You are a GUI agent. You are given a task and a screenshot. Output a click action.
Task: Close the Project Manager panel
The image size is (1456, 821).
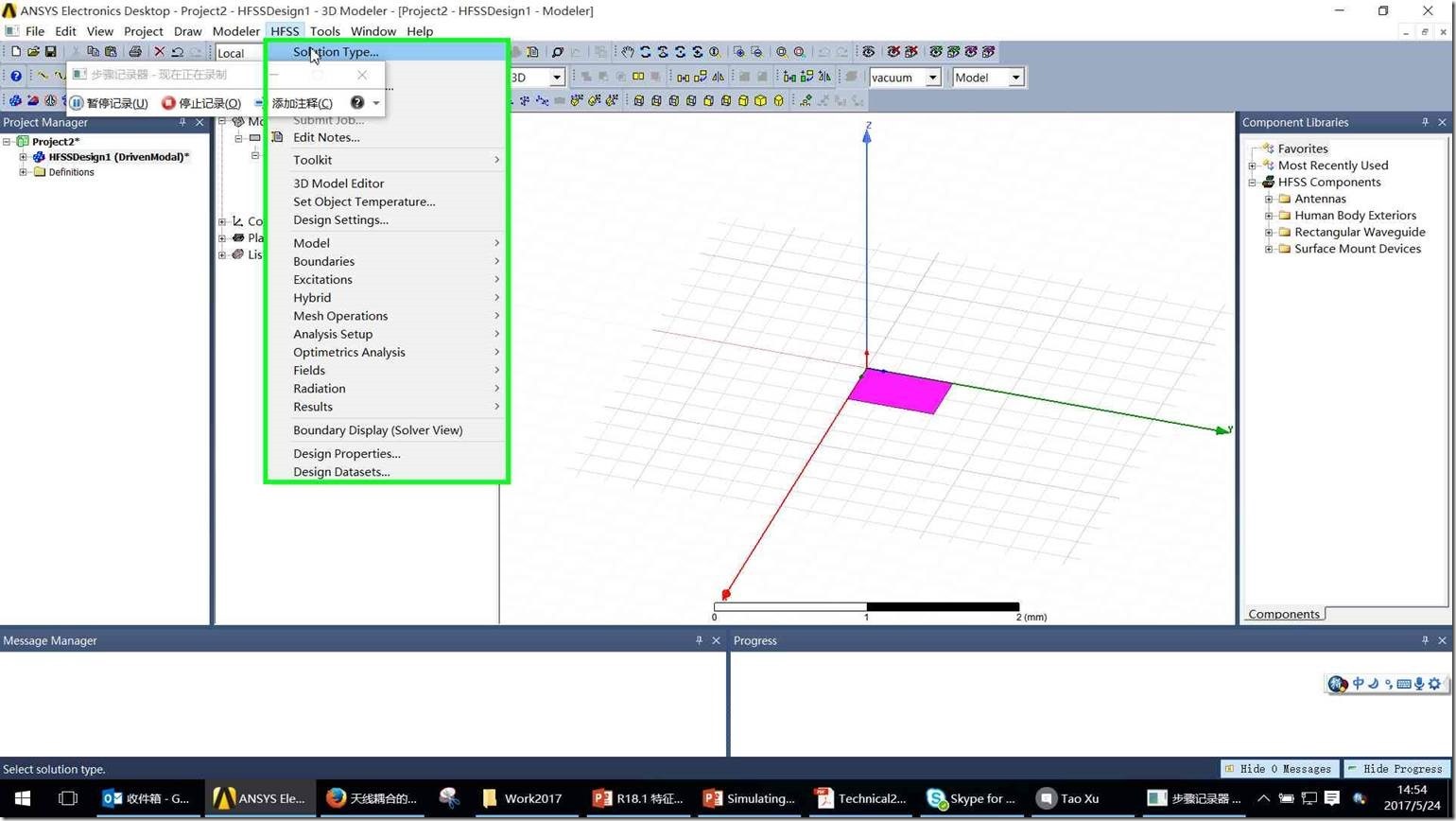[199, 122]
